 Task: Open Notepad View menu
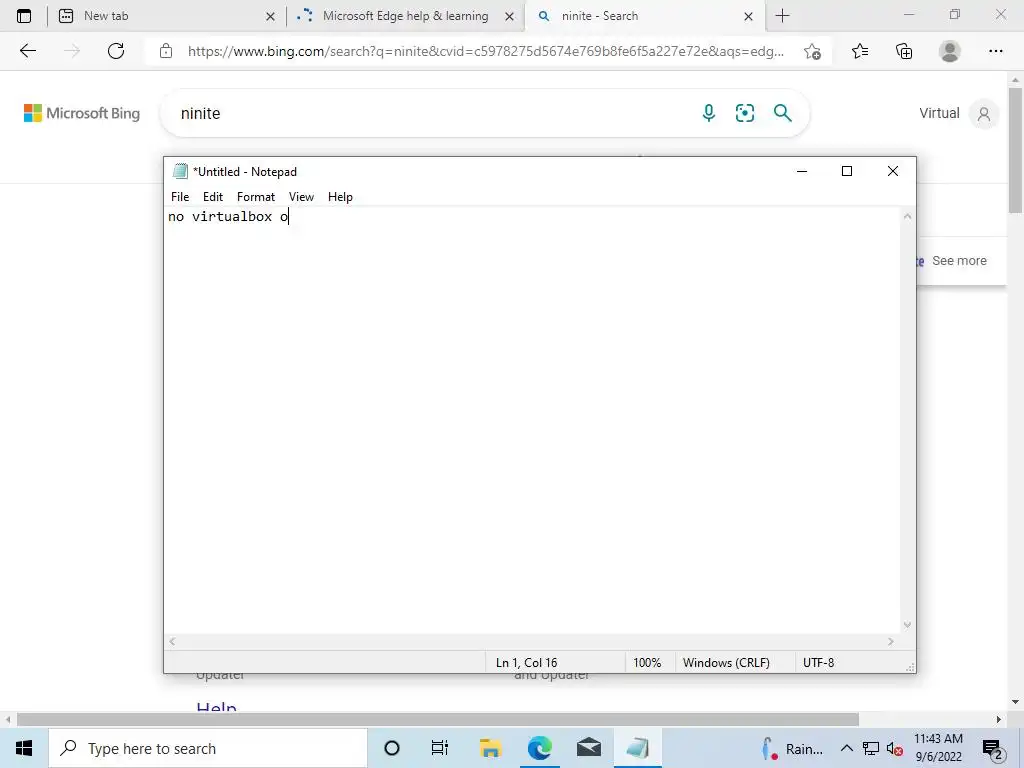(301, 197)
